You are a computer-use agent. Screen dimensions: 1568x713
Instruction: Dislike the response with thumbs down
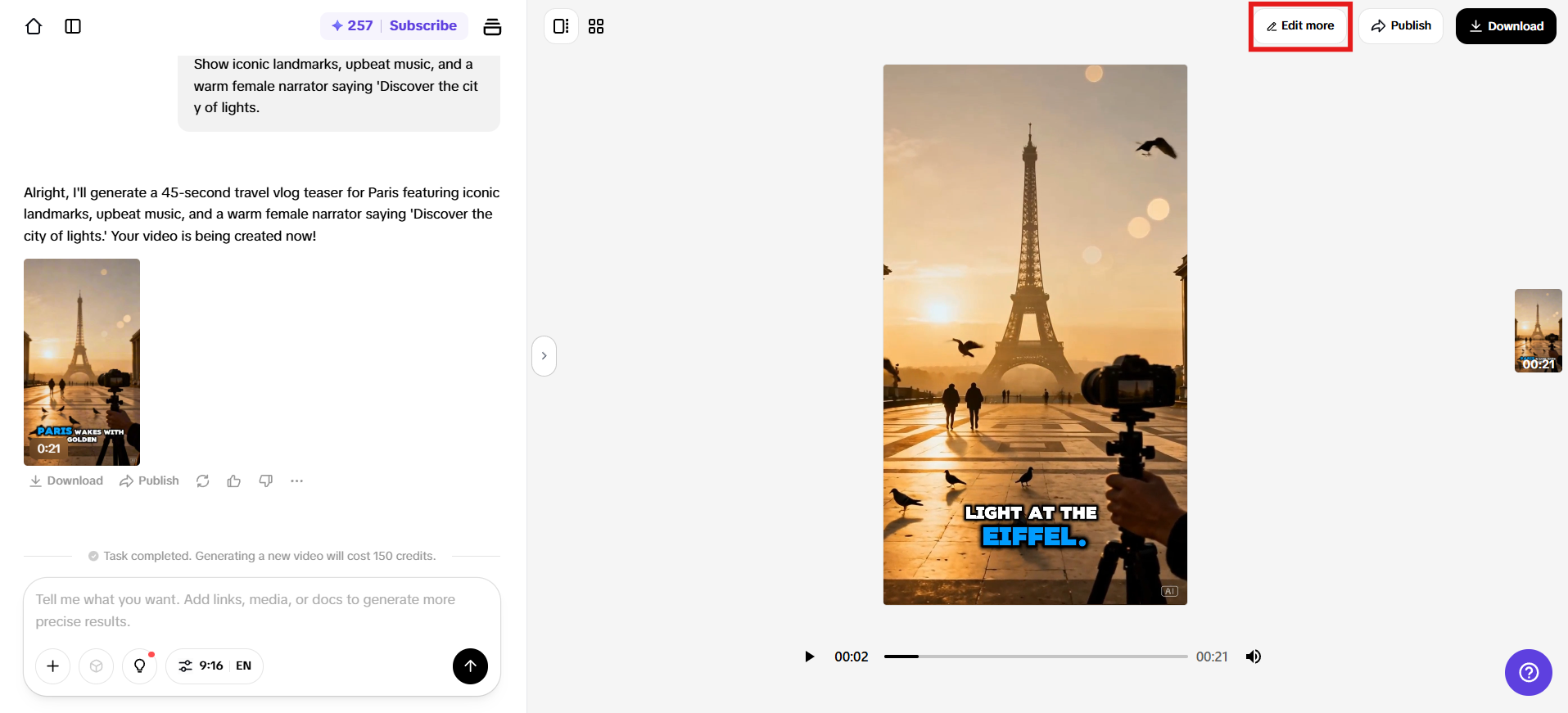click(265, 481)
